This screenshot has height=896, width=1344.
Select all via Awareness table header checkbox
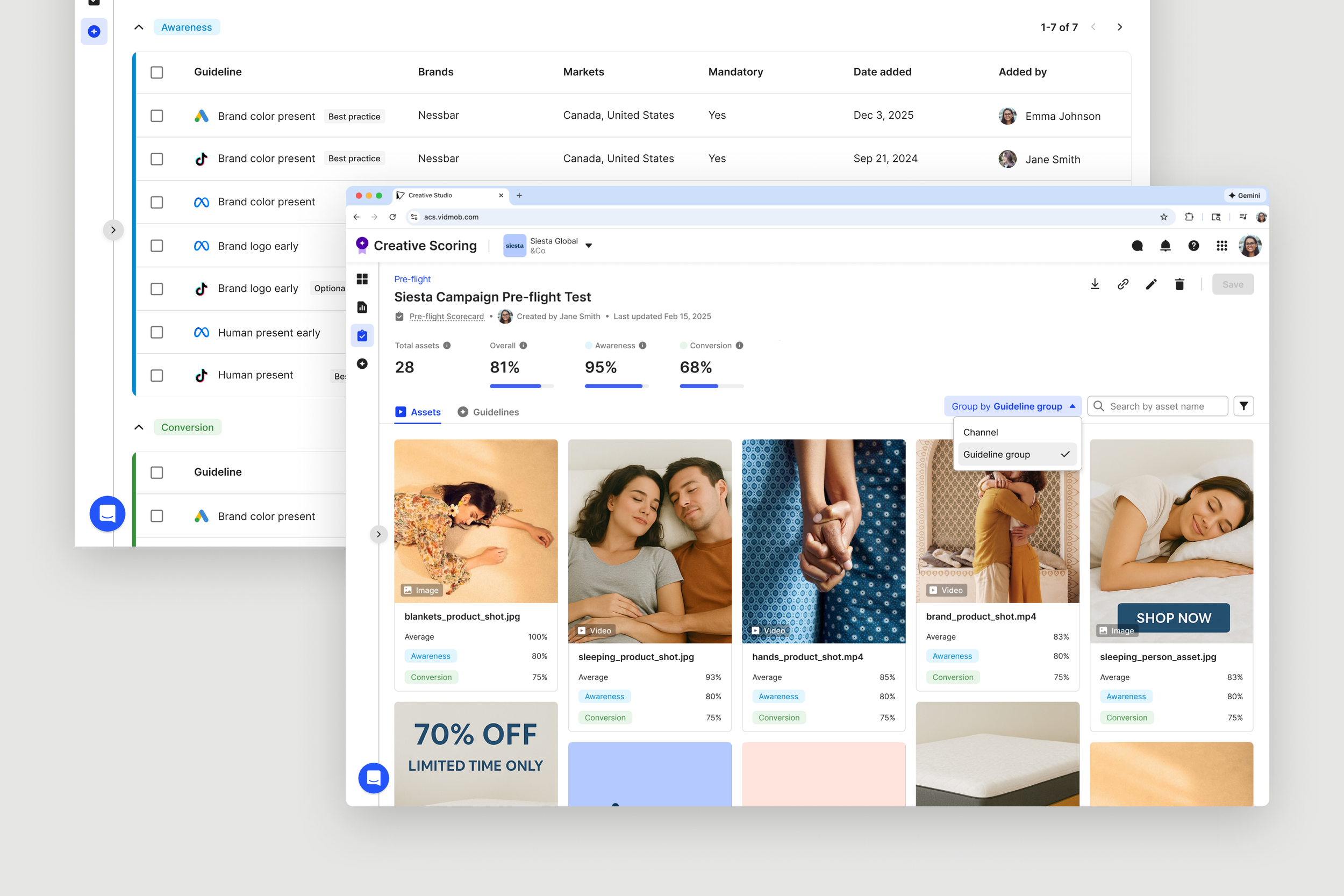[x=156, y=73]
